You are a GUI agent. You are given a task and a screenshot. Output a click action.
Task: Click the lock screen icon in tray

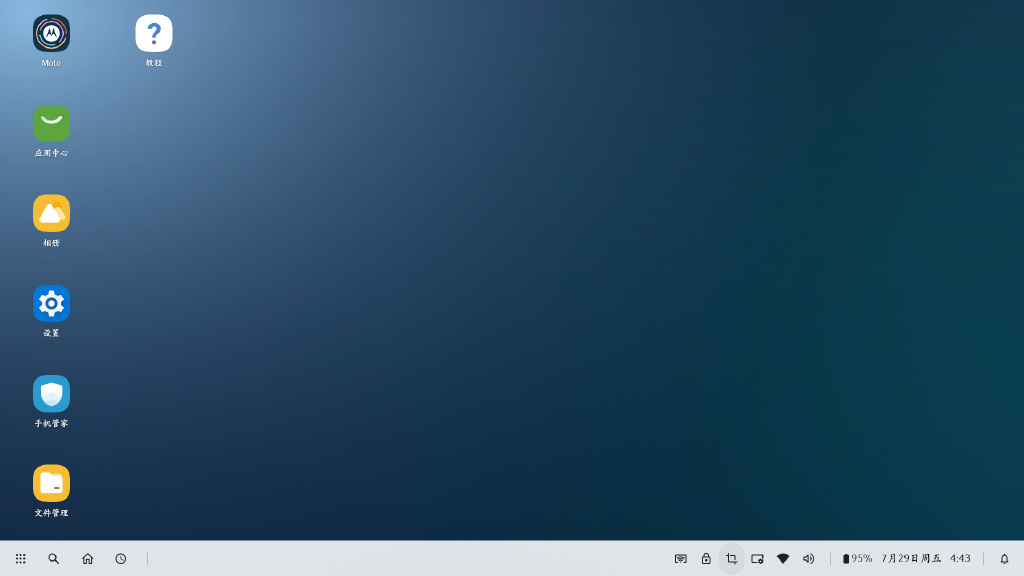[706, 559]
